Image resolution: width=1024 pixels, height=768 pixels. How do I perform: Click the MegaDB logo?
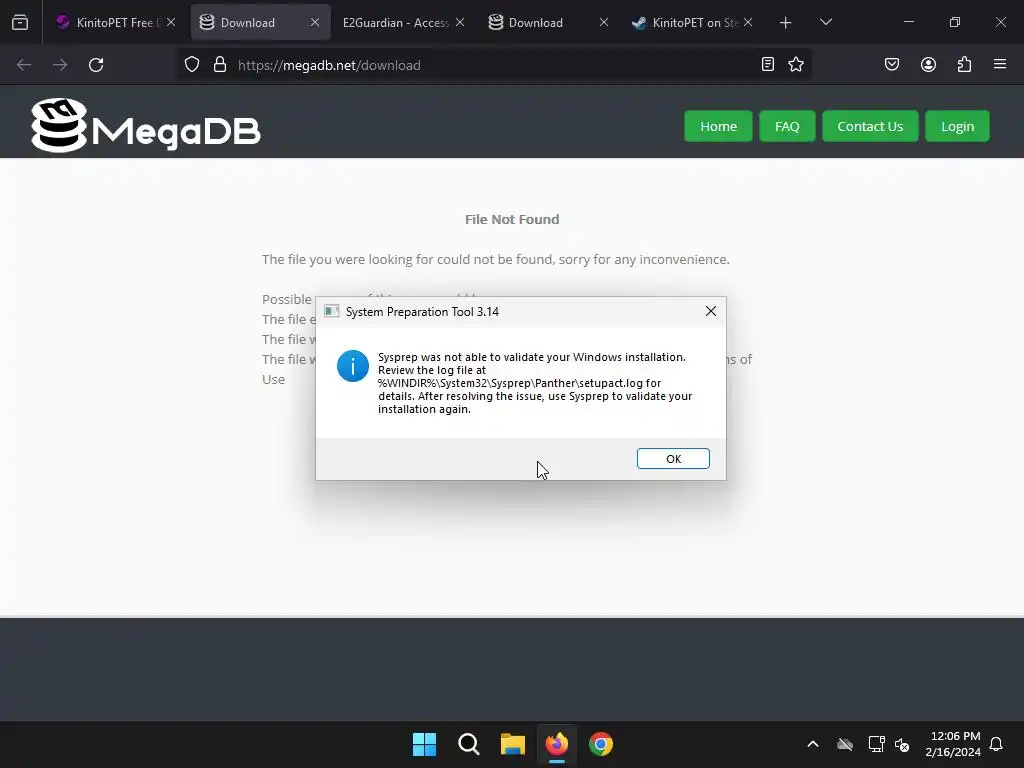pos(146,125)
